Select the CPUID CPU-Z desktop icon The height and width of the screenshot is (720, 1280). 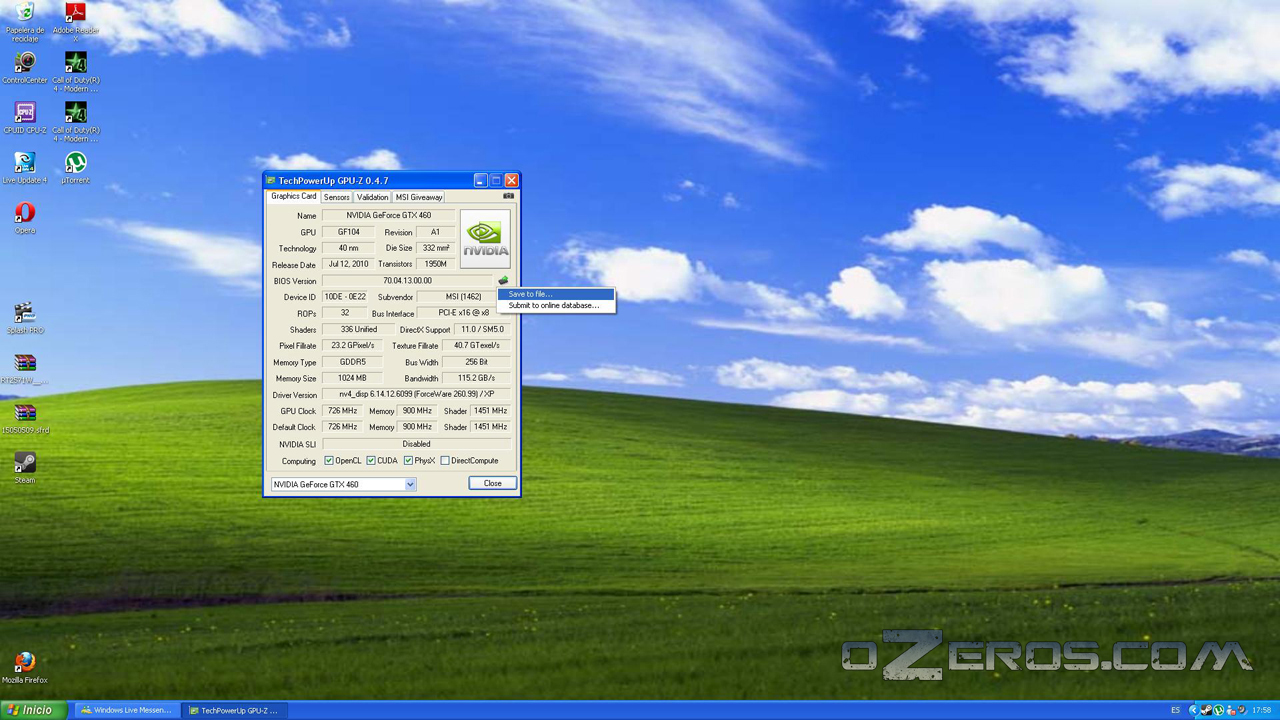(x=25, y=119)
